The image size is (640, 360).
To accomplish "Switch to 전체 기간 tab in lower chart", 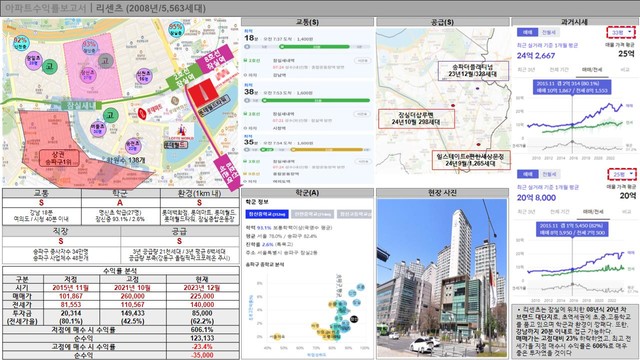I will 560,211.
